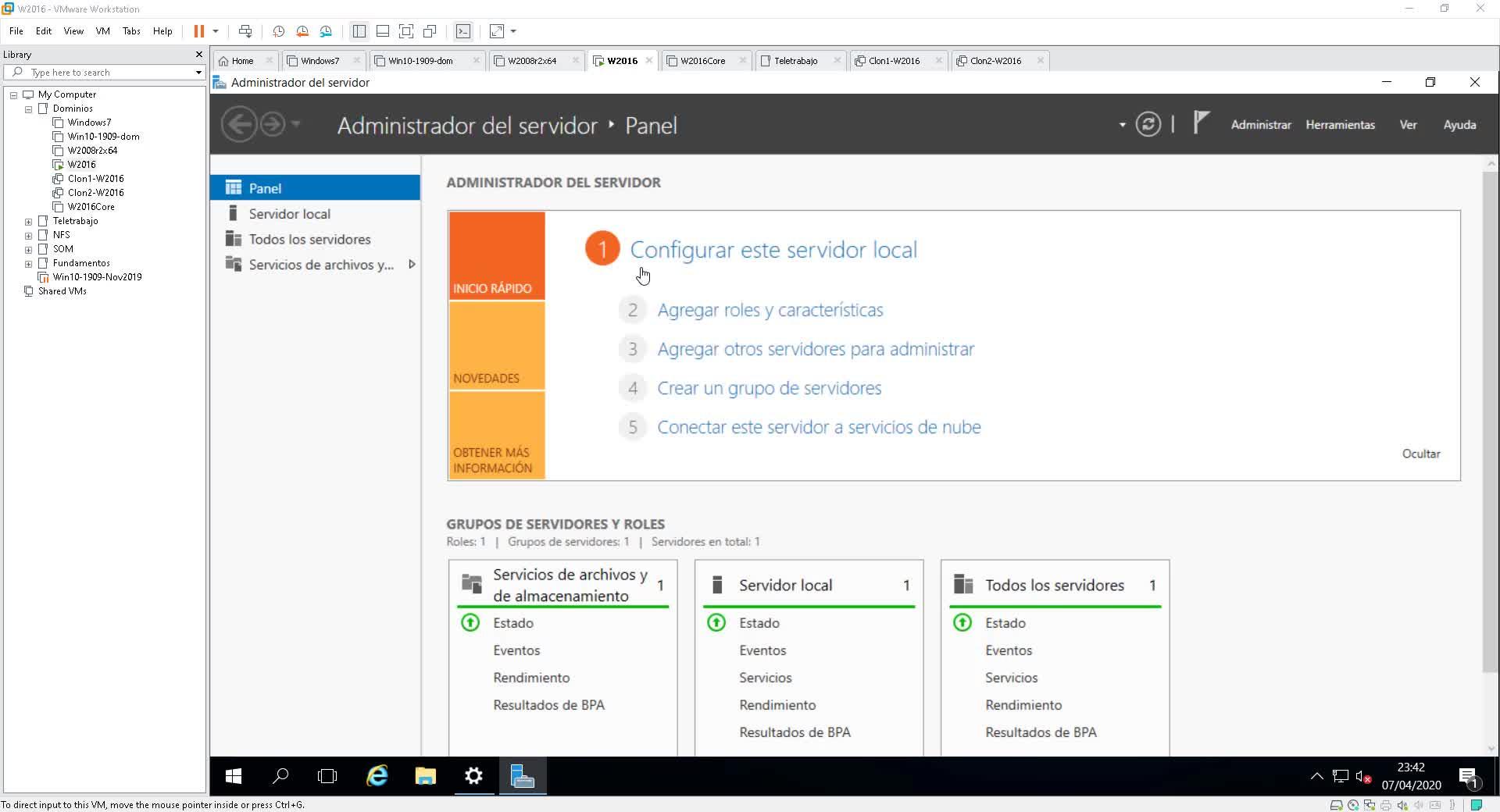The width and height of the screenshot is (1500, 812).
Task: Pause the VM with the suspend icon
Action: click(199, 31)
